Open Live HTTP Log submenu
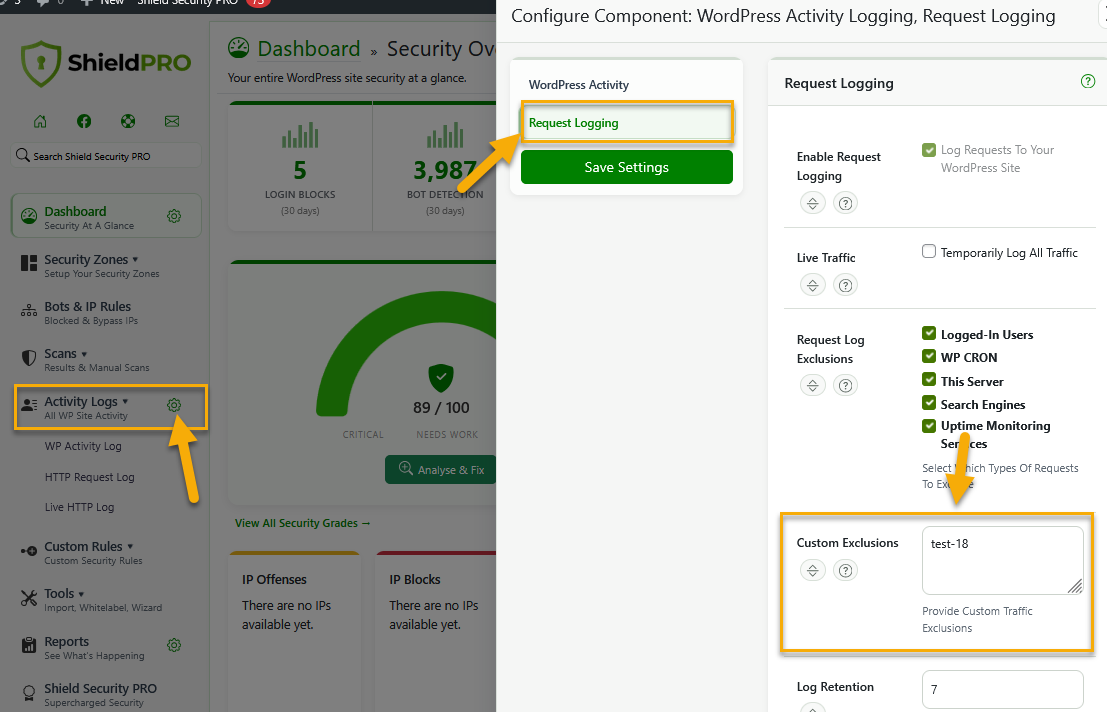The image size is (1107, 712). click(79, 507)
